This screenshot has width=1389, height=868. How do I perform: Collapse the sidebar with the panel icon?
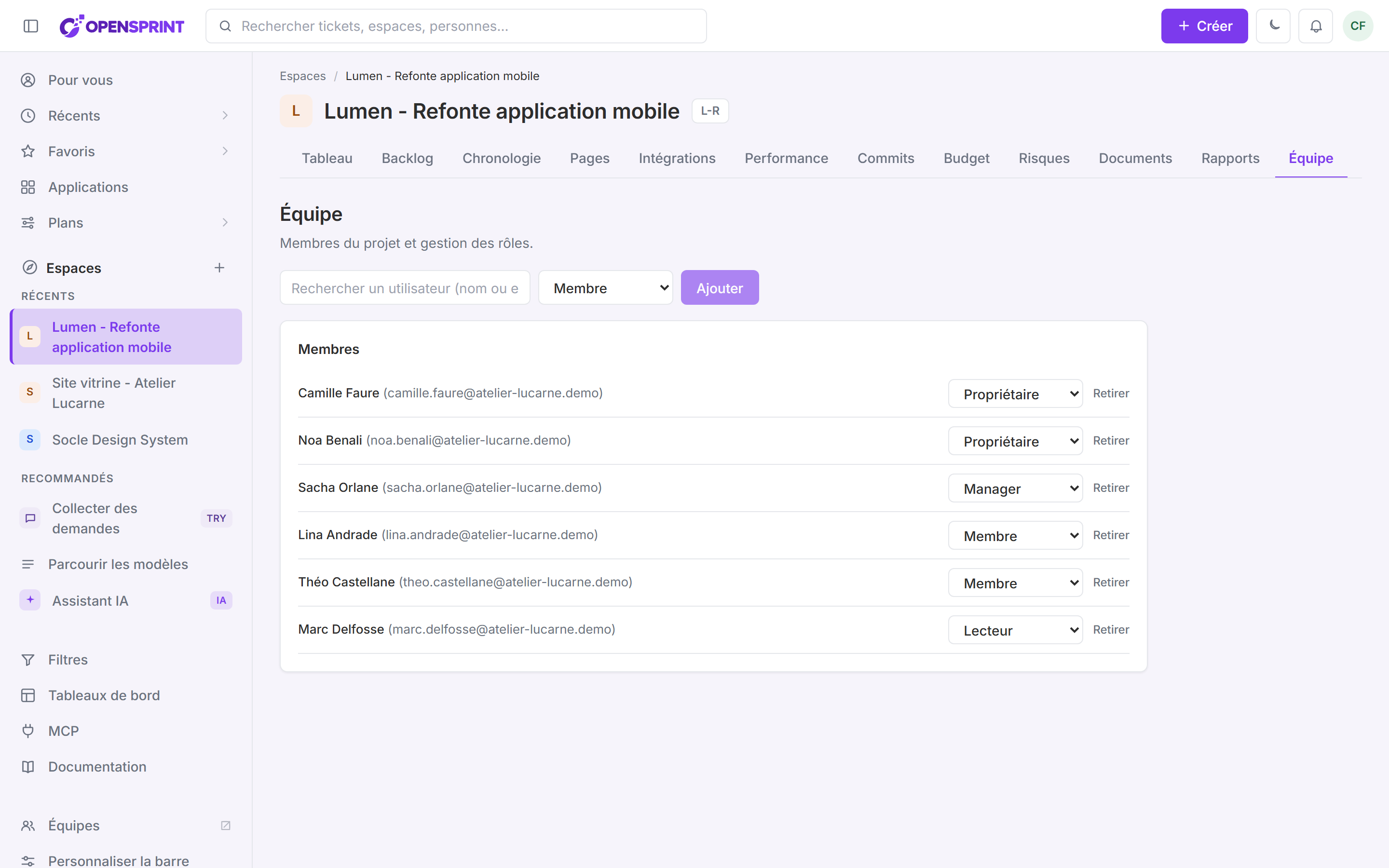click(x=31, y=26)
